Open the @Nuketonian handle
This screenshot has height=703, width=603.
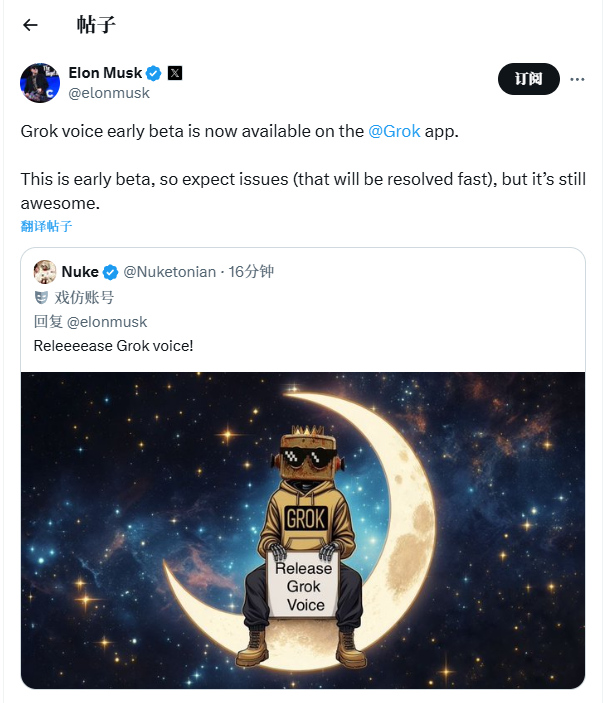[x=169, y=272]
